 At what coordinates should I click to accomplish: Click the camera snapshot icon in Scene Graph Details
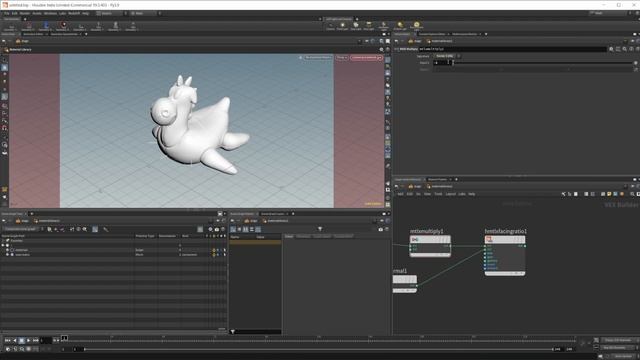coord(380,229)
